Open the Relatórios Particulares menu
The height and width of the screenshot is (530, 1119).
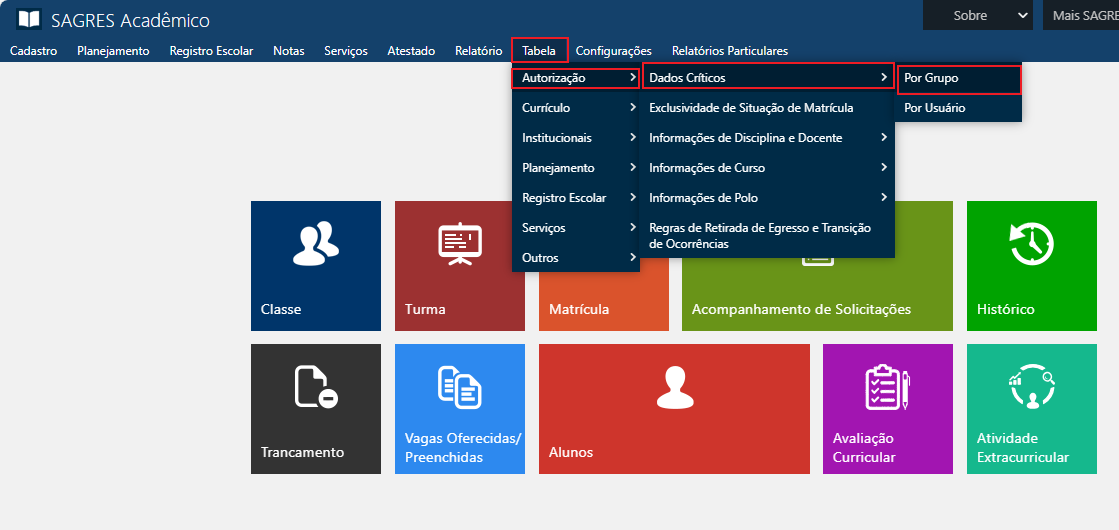729,51
